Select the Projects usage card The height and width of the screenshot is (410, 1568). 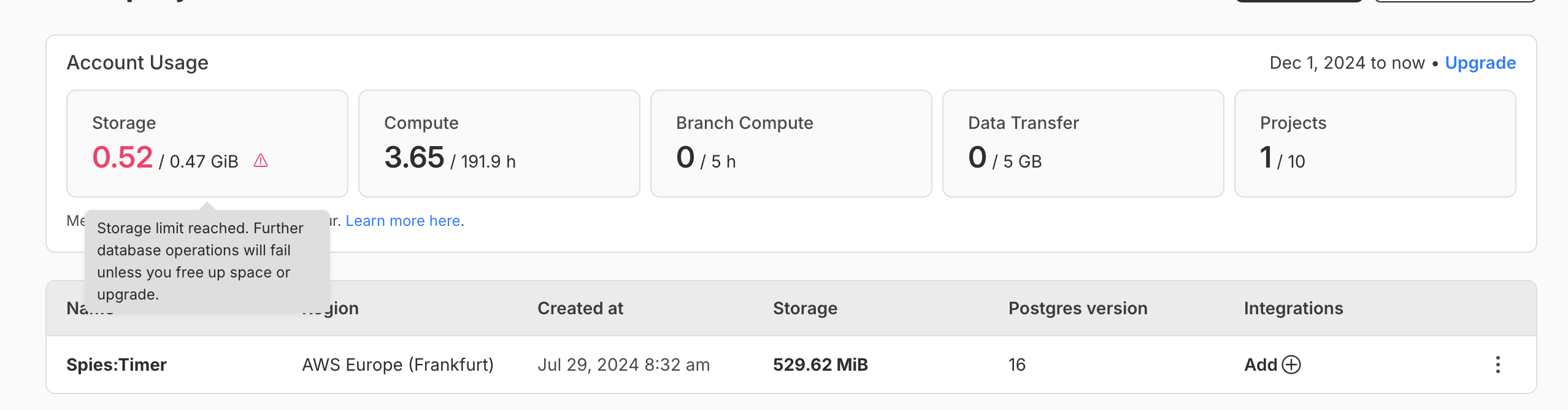pos(1375,144)
